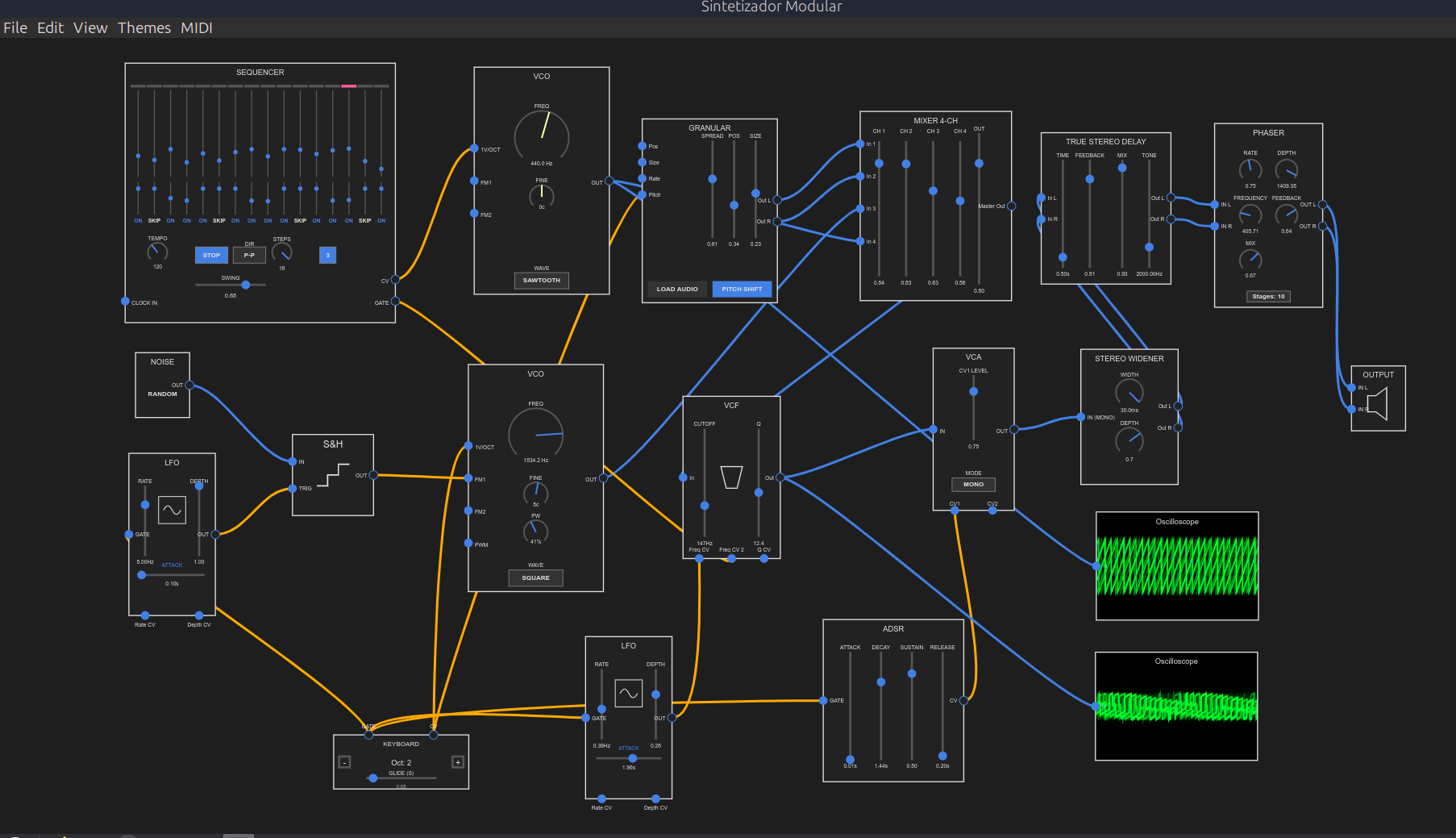Toggle the second sequencer step's SKIP label
Viewport: 1456px width, 838px height.
click(154, 220)
